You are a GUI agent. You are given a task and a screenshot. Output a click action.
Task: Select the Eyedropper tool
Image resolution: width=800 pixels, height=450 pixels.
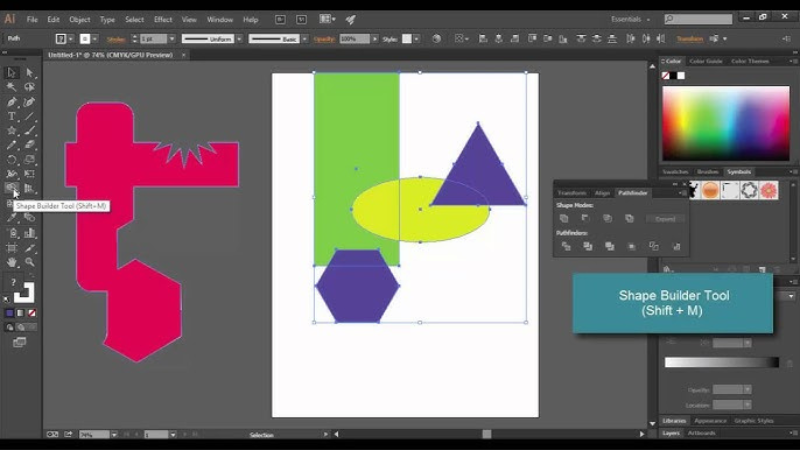pyautogui.click(x=11, y=218)
